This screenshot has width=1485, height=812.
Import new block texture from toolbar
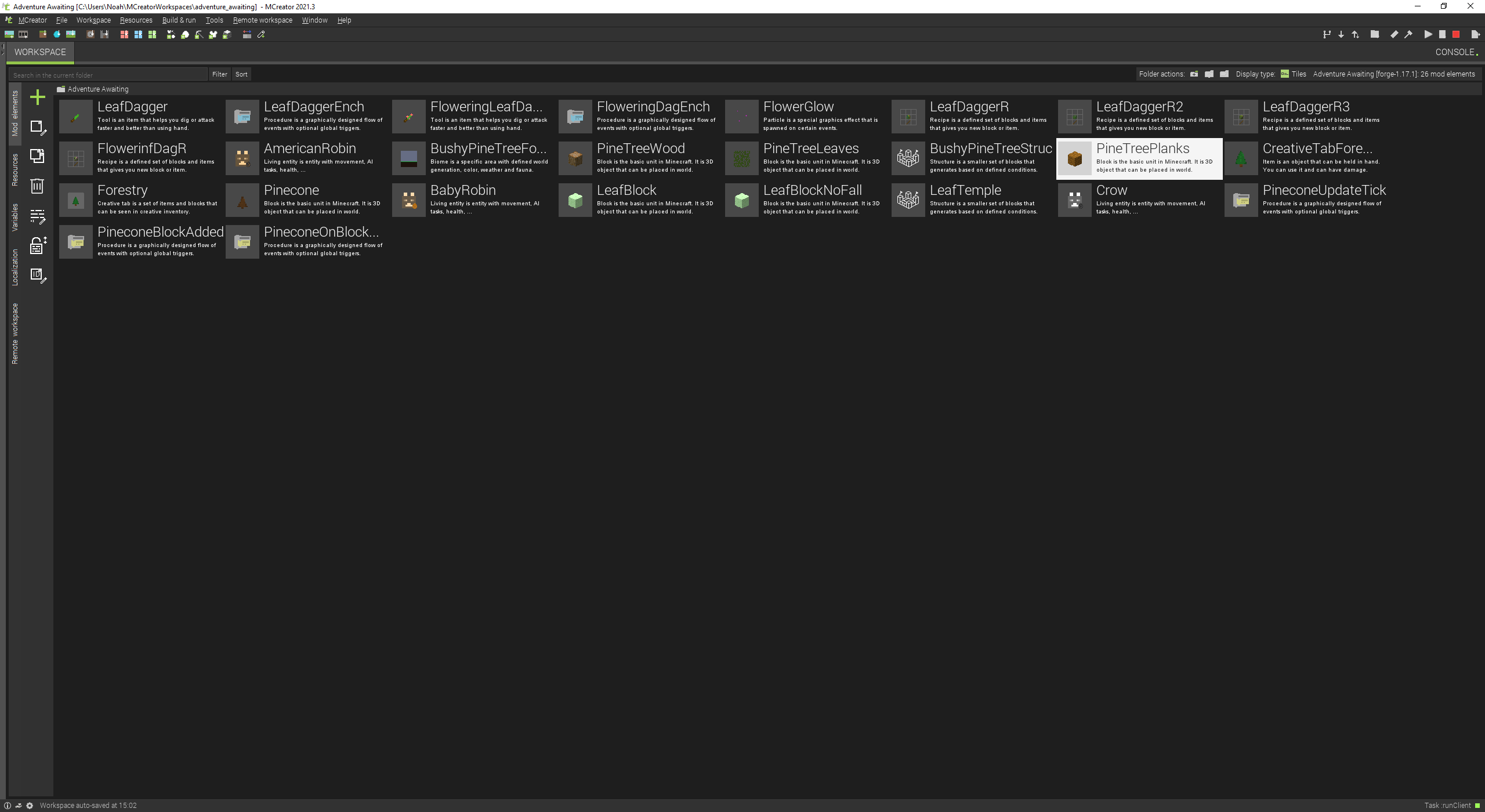42,34
